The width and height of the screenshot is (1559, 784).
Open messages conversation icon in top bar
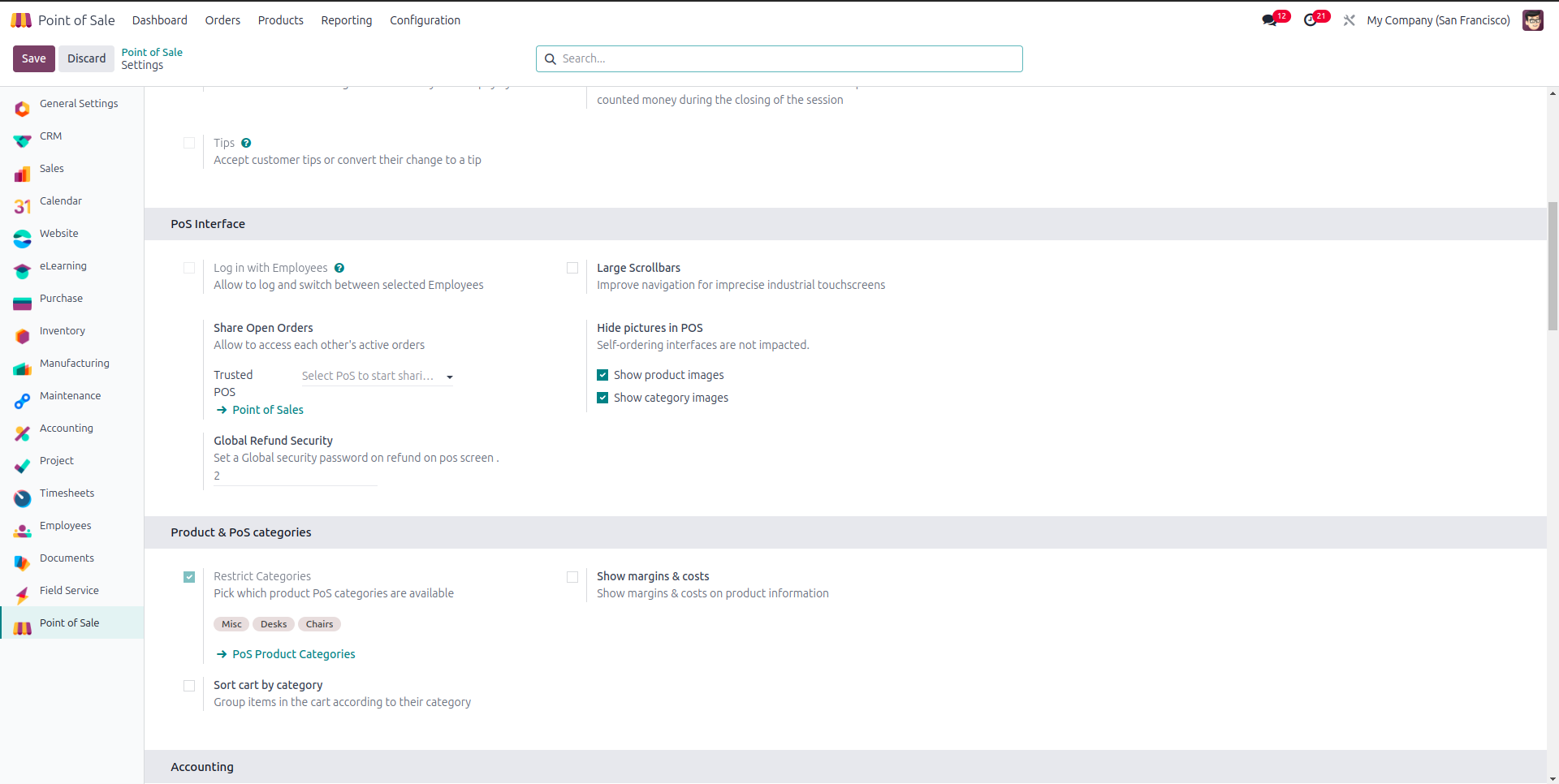coord(1269,20)
